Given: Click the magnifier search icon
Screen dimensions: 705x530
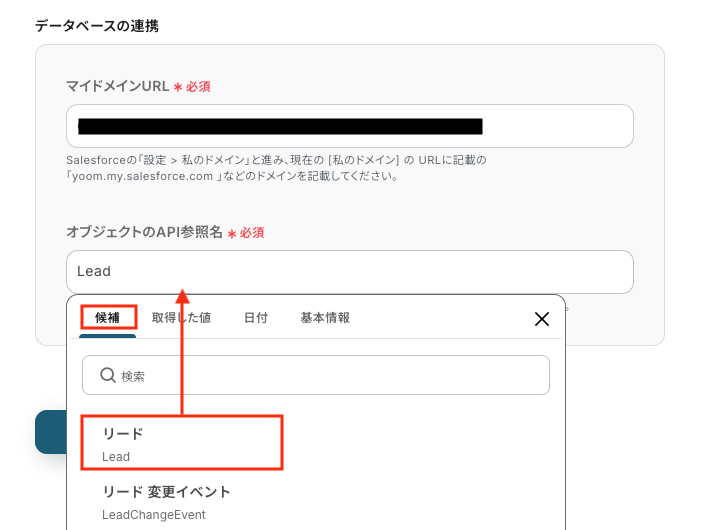Looking at the screenshot, I should [x=108, y=375].
